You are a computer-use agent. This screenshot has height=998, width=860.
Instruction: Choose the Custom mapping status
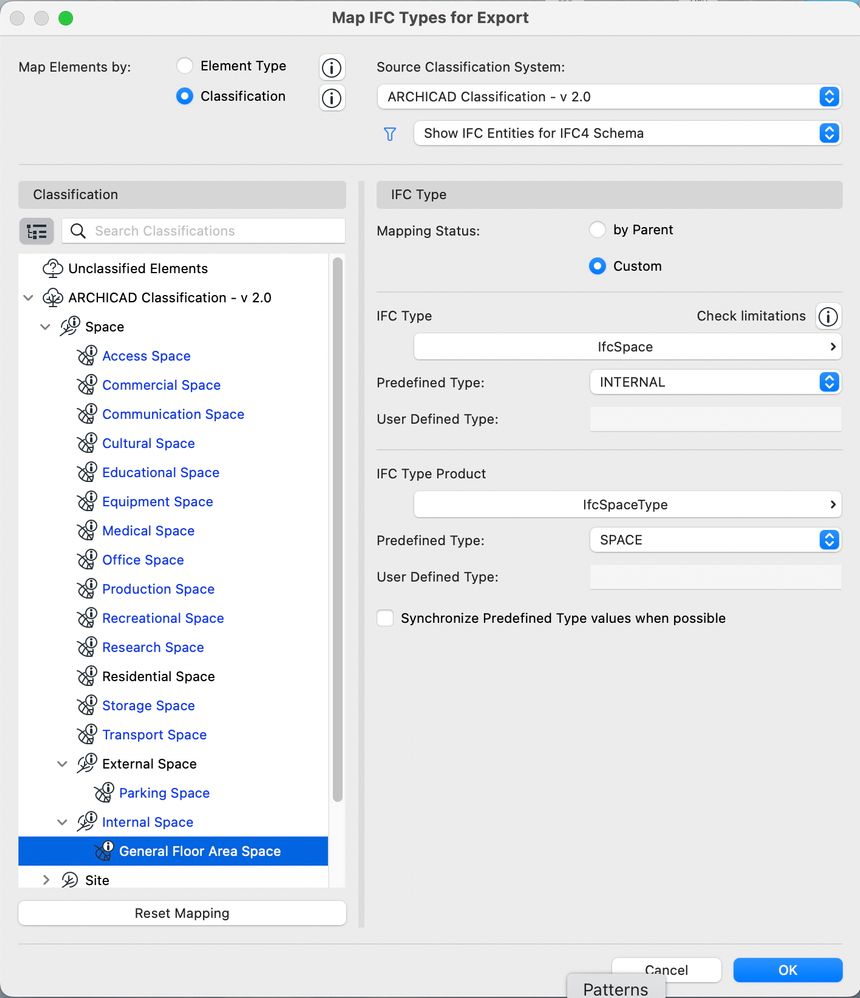tap(597, 266)
